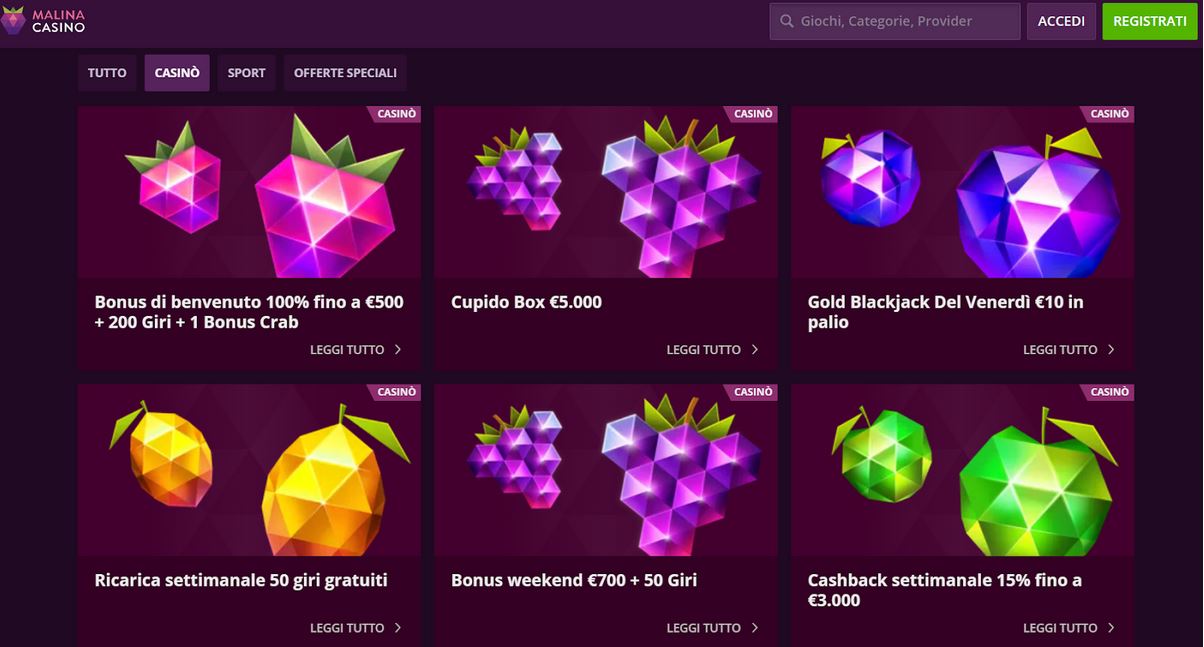Open the pink raspberry welcome bonus image
The width and height of the screenshot is (1204, 647).
[x=249, y=192]
